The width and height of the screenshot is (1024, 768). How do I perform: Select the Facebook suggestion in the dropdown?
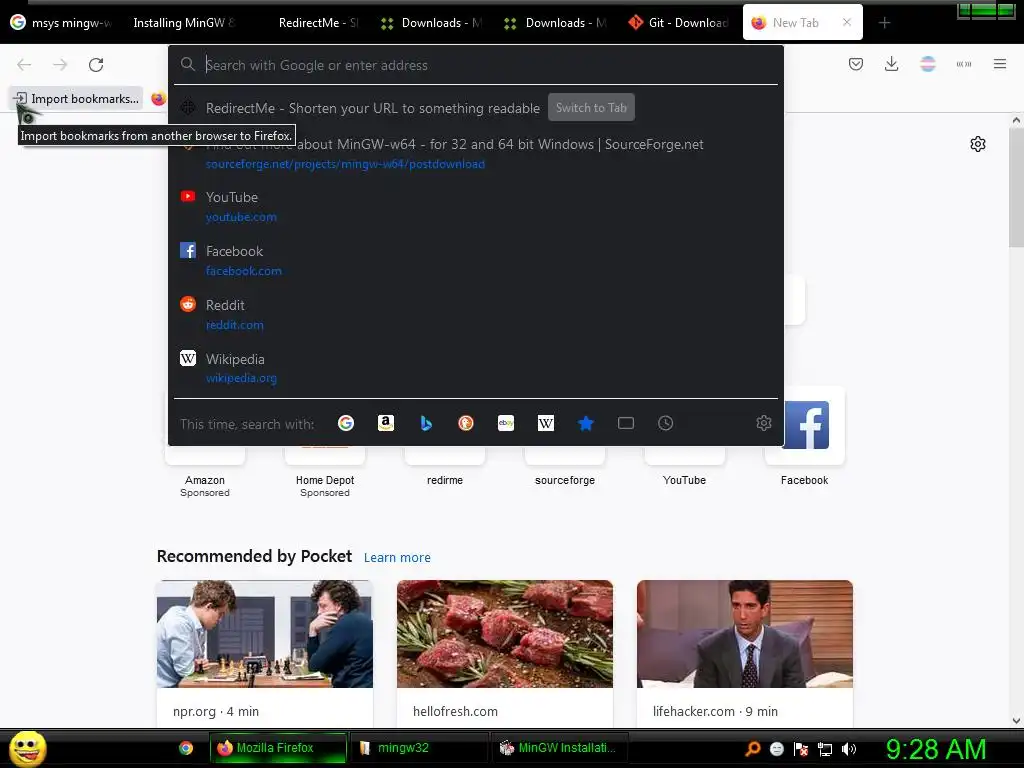[x=476, y=261]
